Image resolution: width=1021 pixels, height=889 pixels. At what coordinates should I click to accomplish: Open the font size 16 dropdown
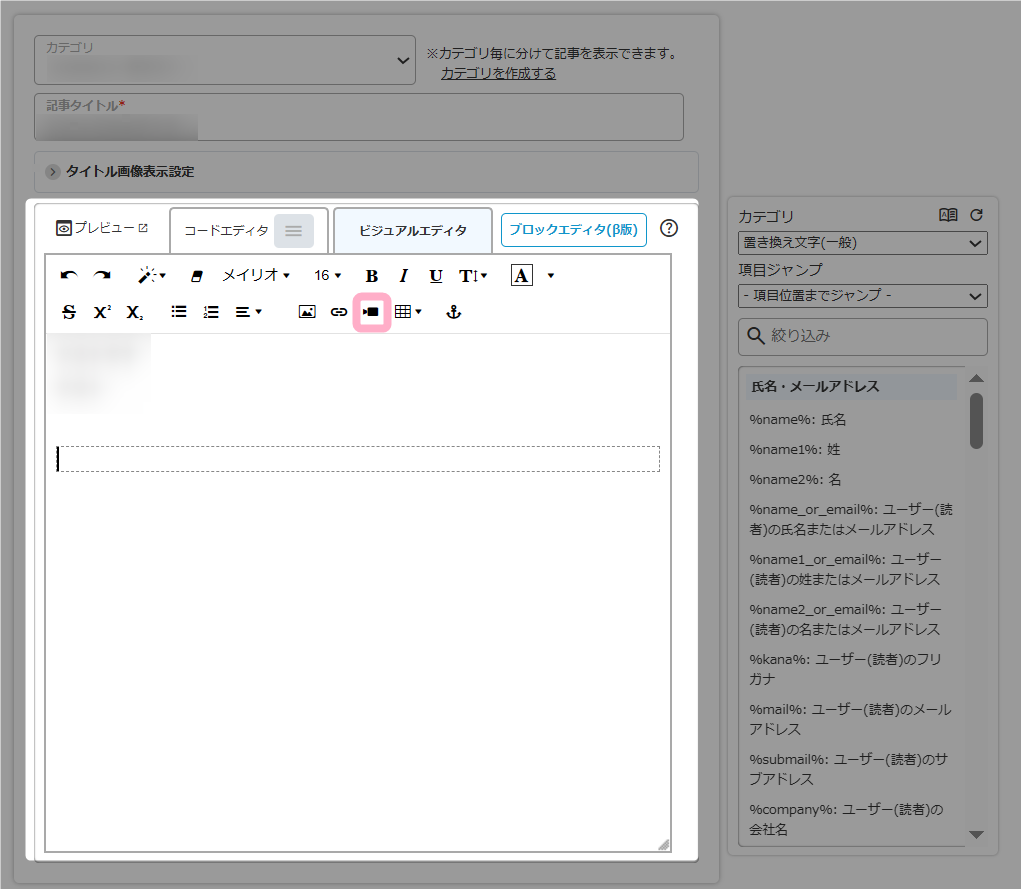coord(327,276)
